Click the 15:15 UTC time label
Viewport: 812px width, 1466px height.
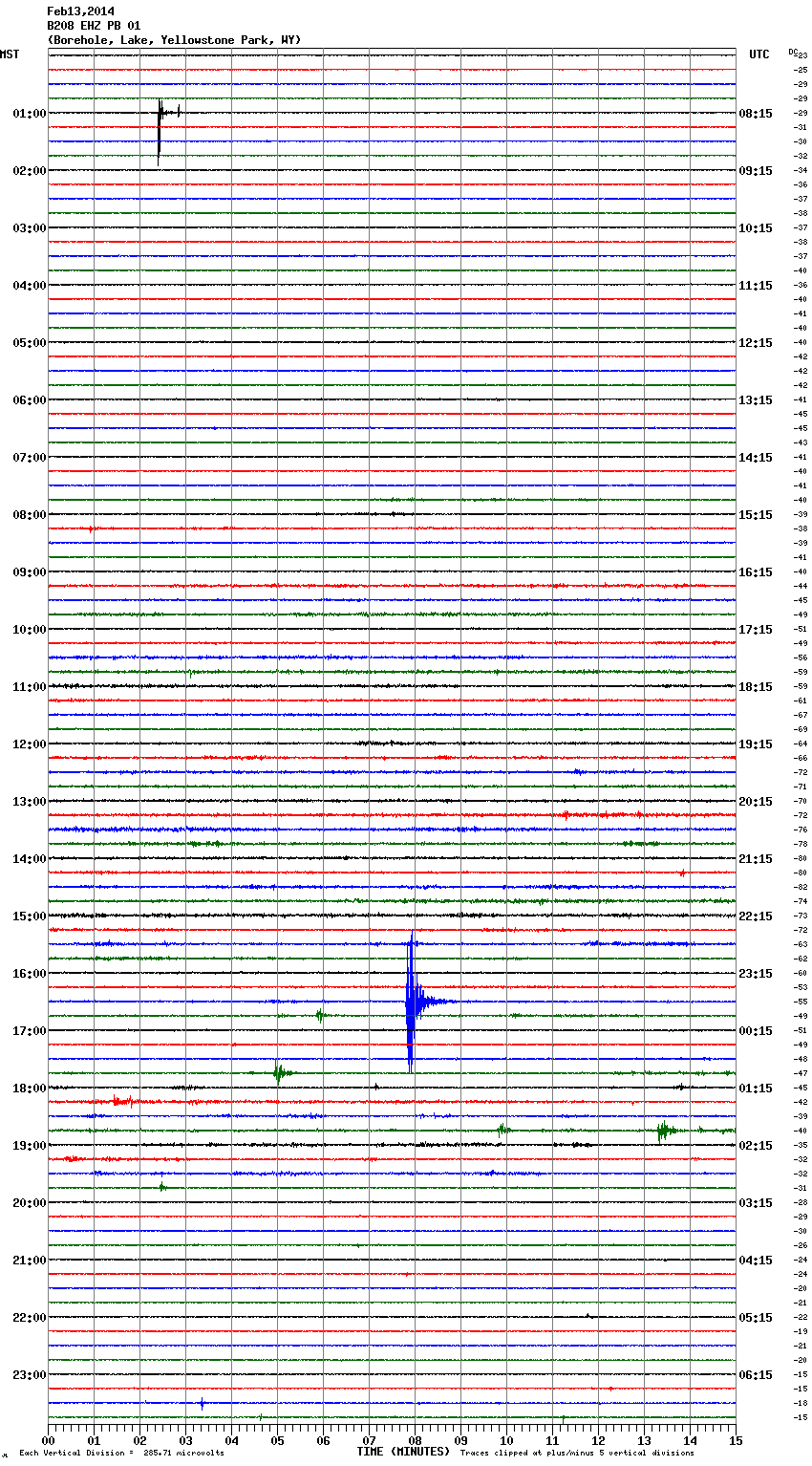click(756, 515)
